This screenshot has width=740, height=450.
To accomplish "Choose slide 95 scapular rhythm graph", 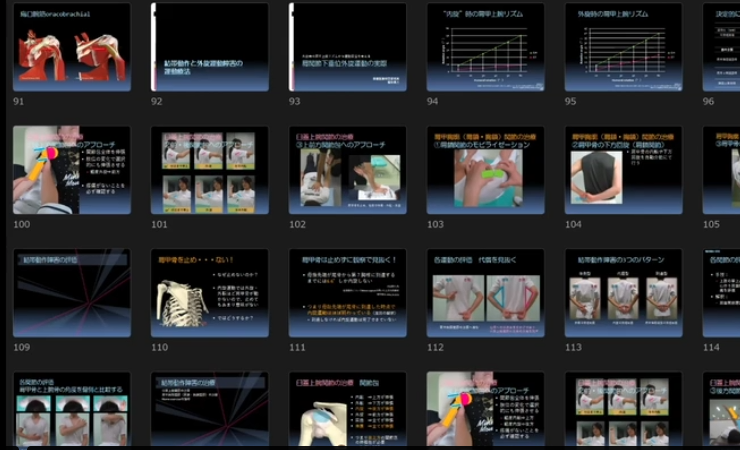I will pos(623,47).
